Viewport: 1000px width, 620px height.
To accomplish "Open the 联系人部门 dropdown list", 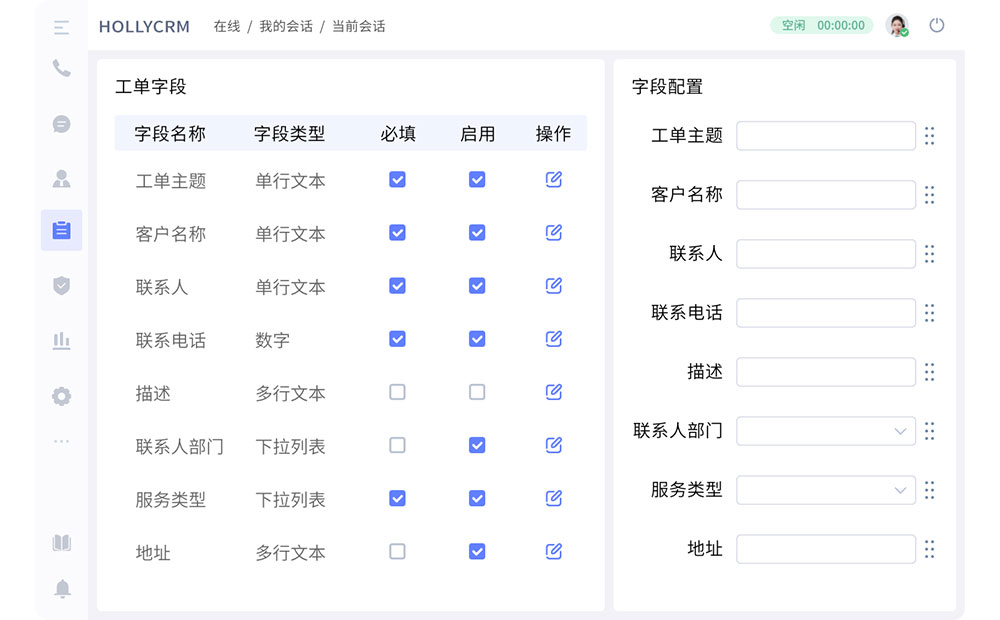I will pyautogui.click(x=825, y=430).
